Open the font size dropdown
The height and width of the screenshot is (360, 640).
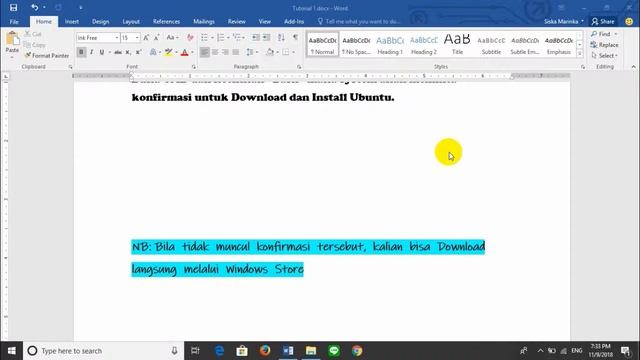pyautogui.click(x=137, y=38)
